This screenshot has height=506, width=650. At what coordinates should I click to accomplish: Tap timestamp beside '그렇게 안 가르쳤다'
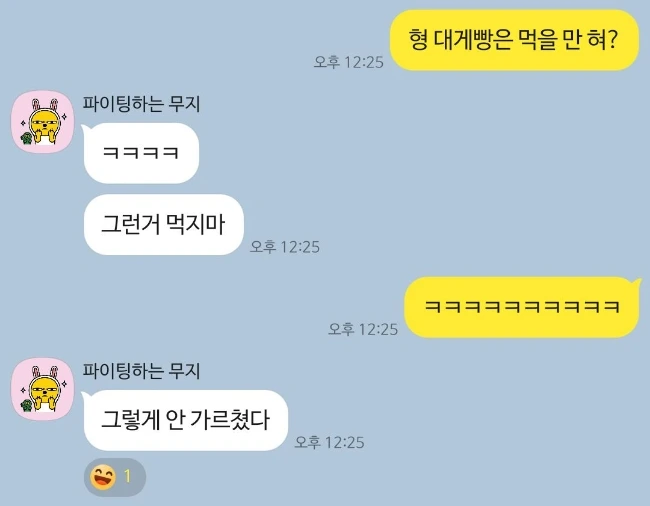330,442
